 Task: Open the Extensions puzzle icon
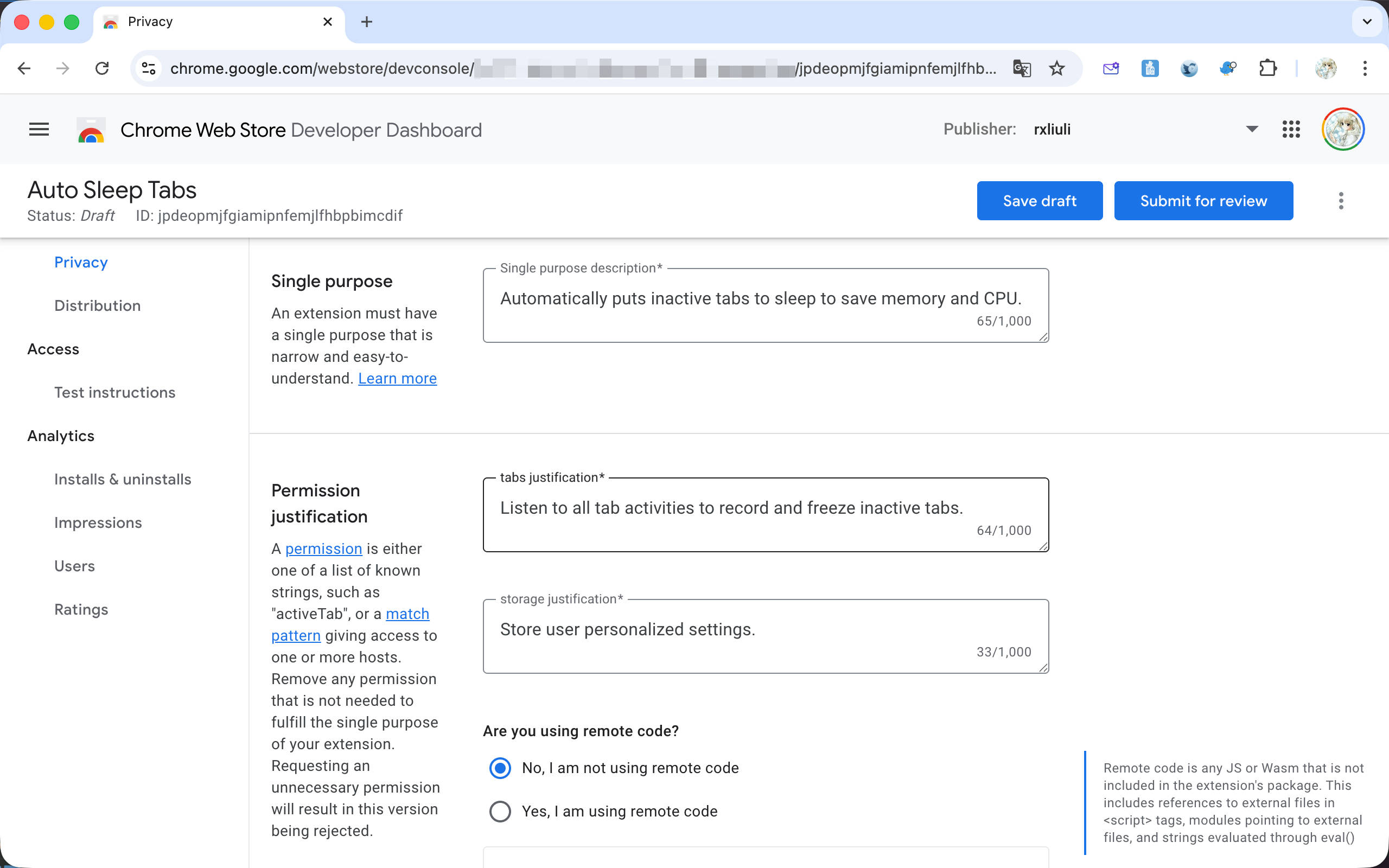pos(1267,69)
